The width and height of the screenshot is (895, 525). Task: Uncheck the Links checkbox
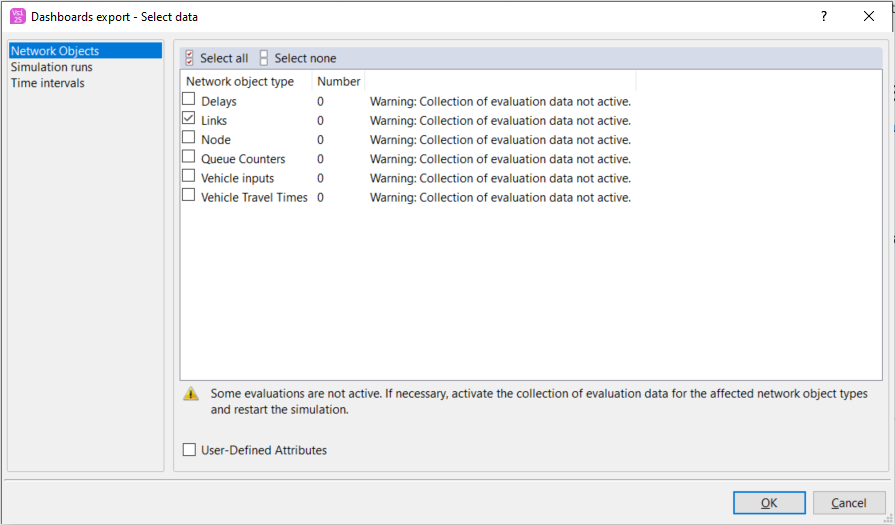189,120
